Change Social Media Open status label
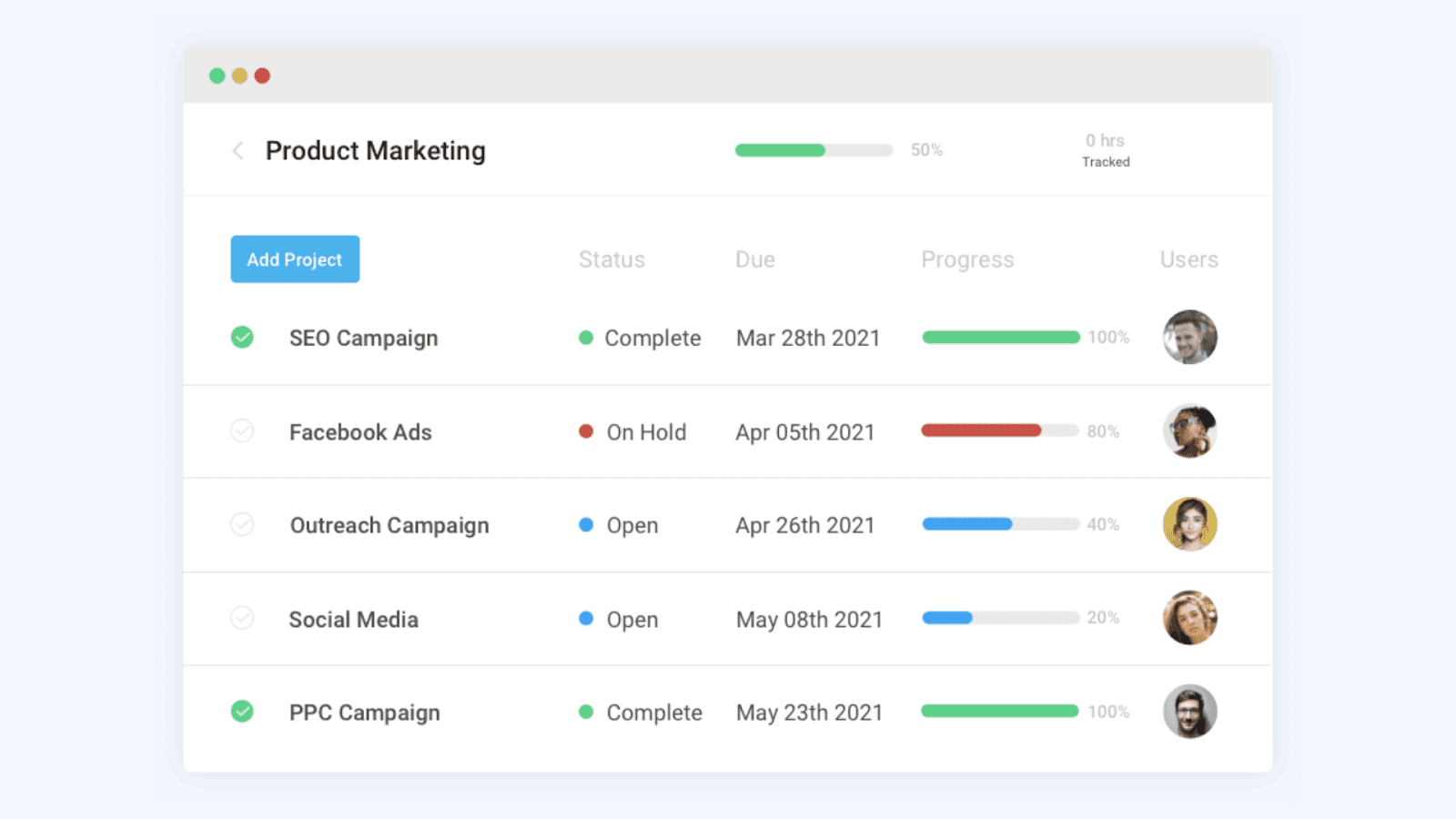 tap(632, 620)
